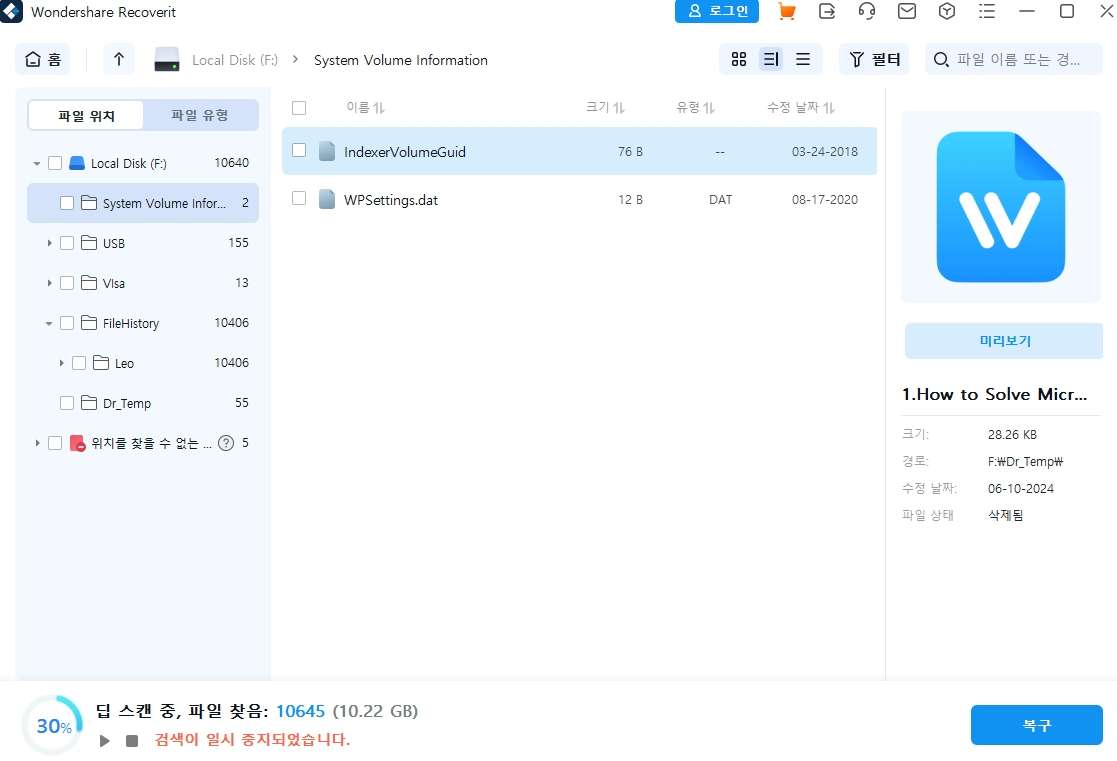The width and height of the screenshot is (1117, 761).
Task: Click the help icon beside unlocated files
Action: (x=226, y=443)
